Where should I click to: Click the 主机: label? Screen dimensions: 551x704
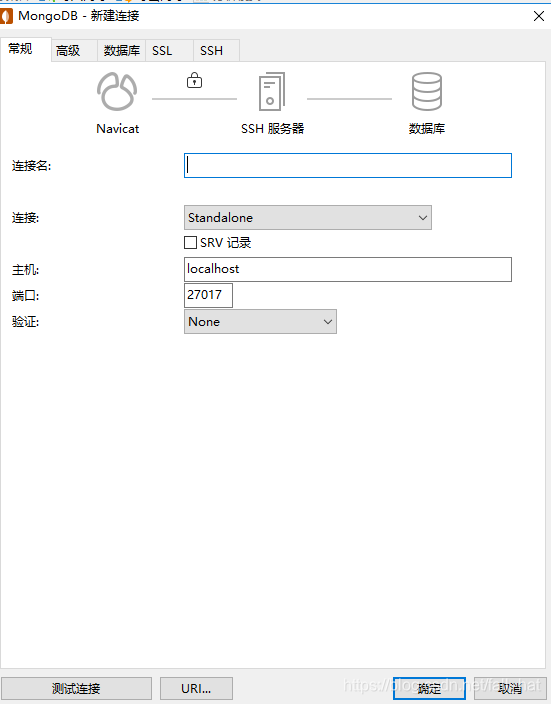(26, 270)
